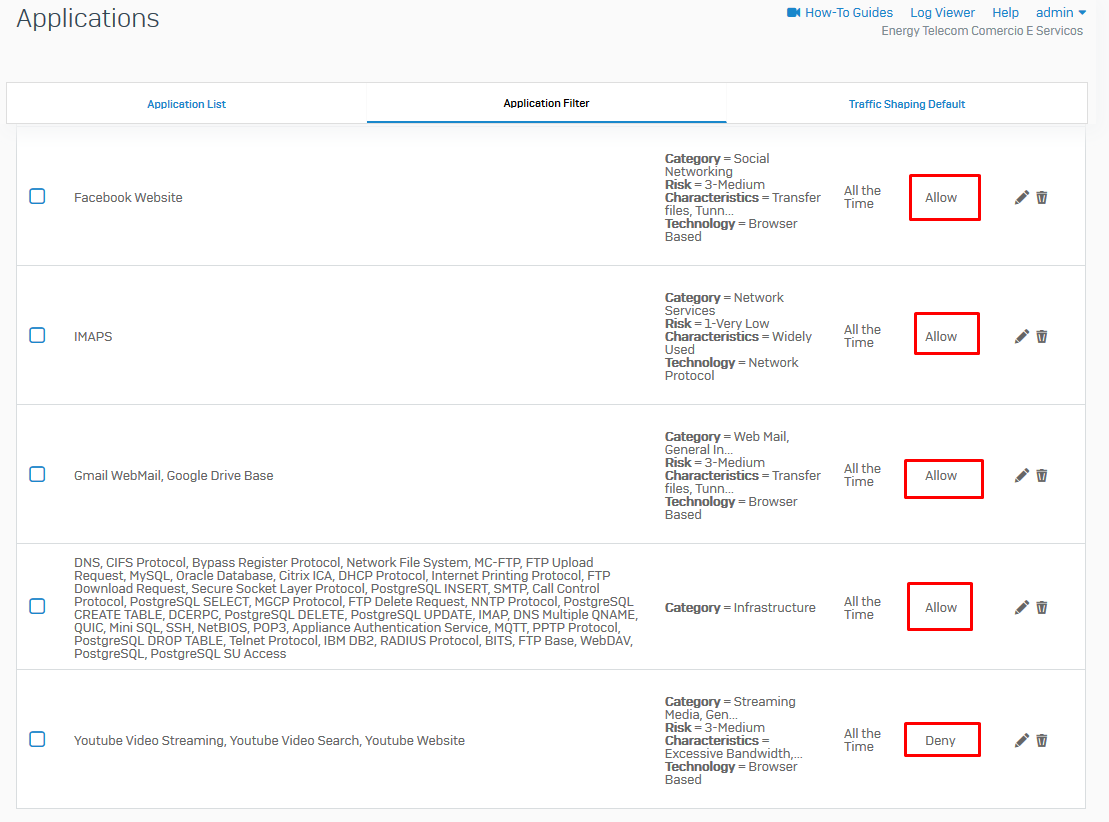Image resolution: width=1109 pixels, height=822 pixels.
Task: Click the Category = Streaming Media filter details
Action: point(734,741)
